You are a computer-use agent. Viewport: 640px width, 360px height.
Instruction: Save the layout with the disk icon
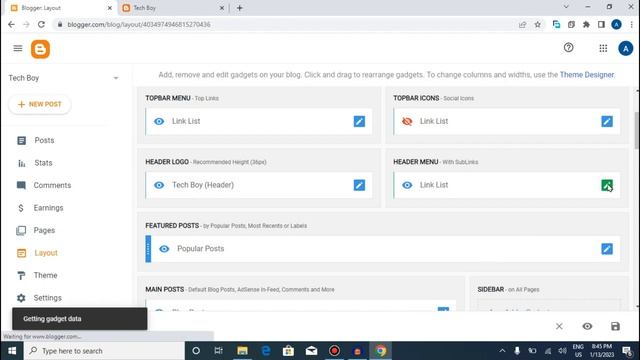pos(615,326)
